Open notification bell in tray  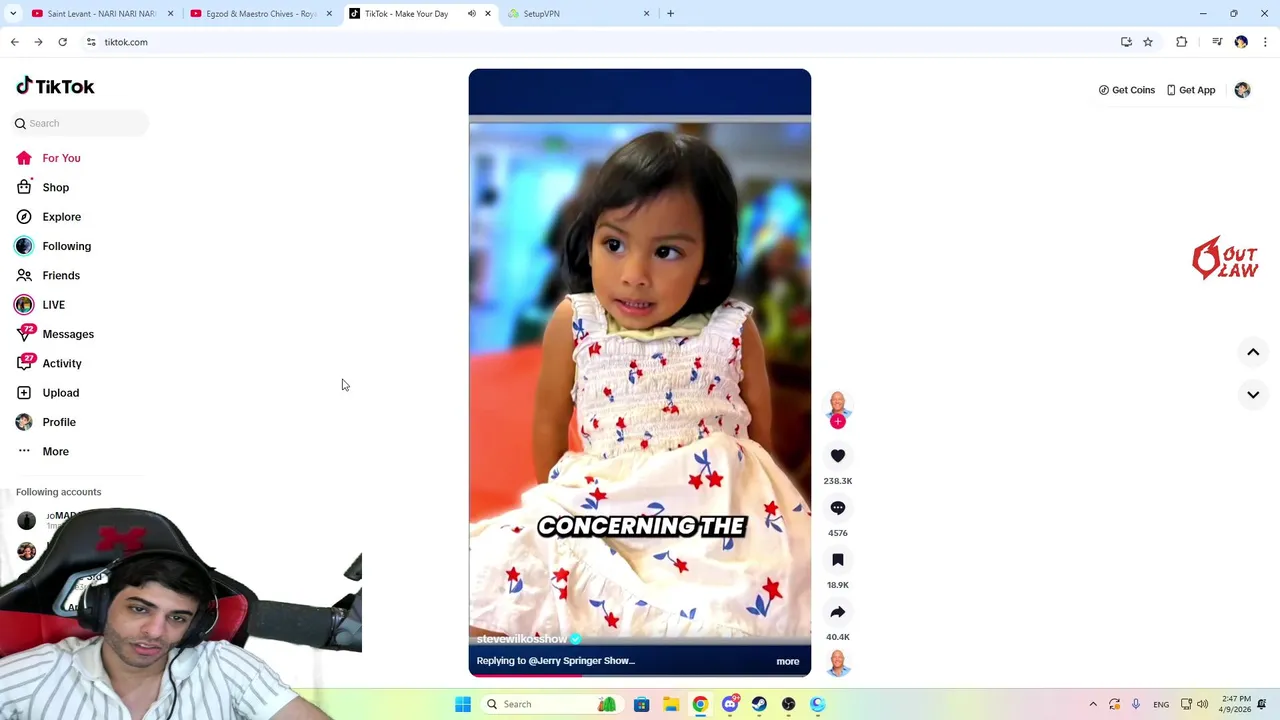click(1262, 704)
